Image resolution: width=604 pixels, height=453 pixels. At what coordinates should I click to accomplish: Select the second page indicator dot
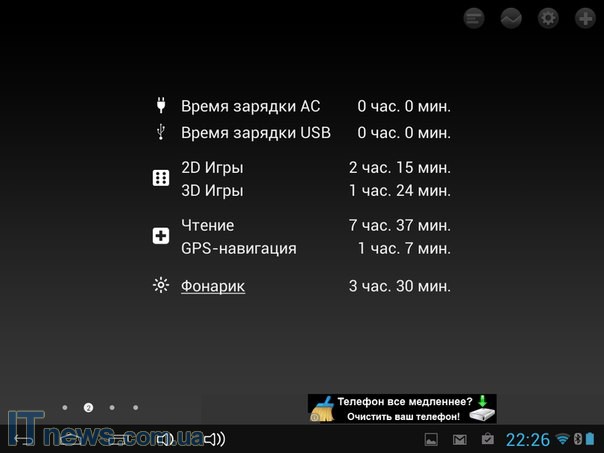[x=88, y=407]
